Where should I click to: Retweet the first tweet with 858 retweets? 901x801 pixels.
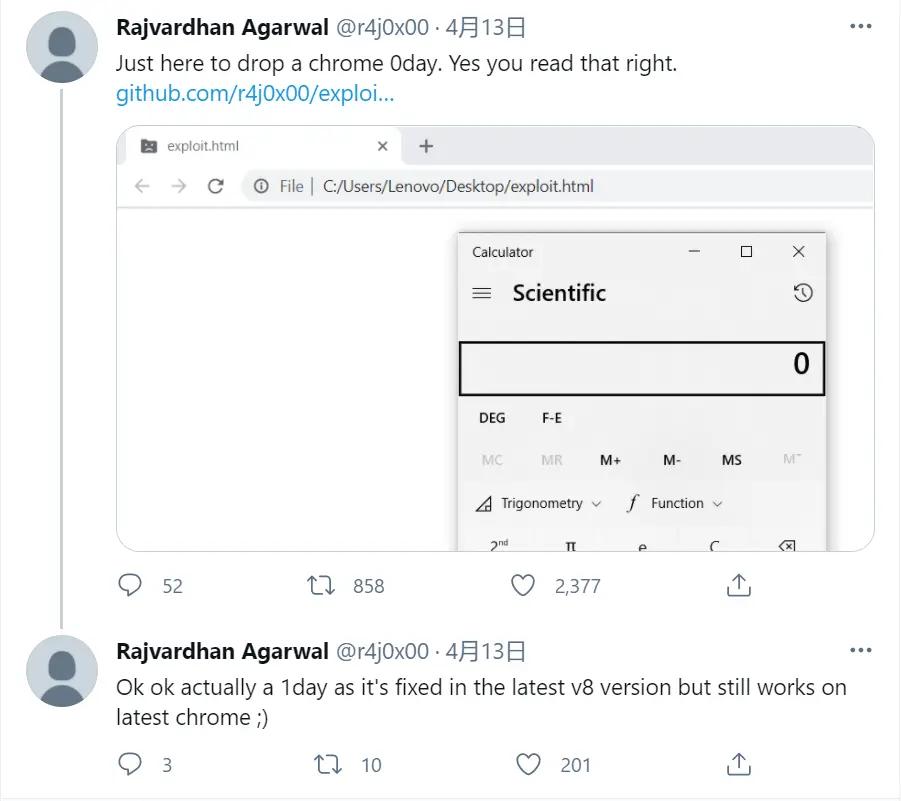point(321,585)
